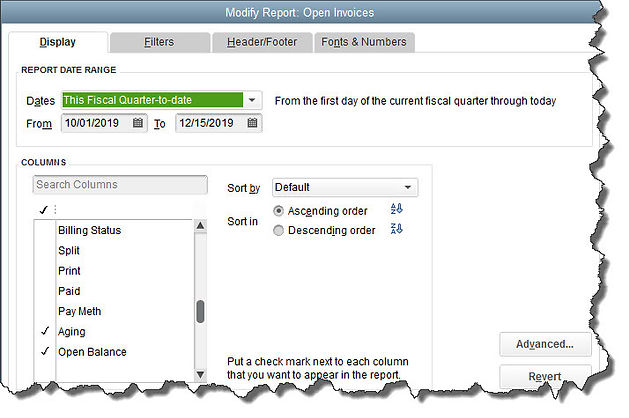Image resolution: width=629 pixels, height=418 pixels.
Task: Select Ascending order radio button
Action: (278, 211)
